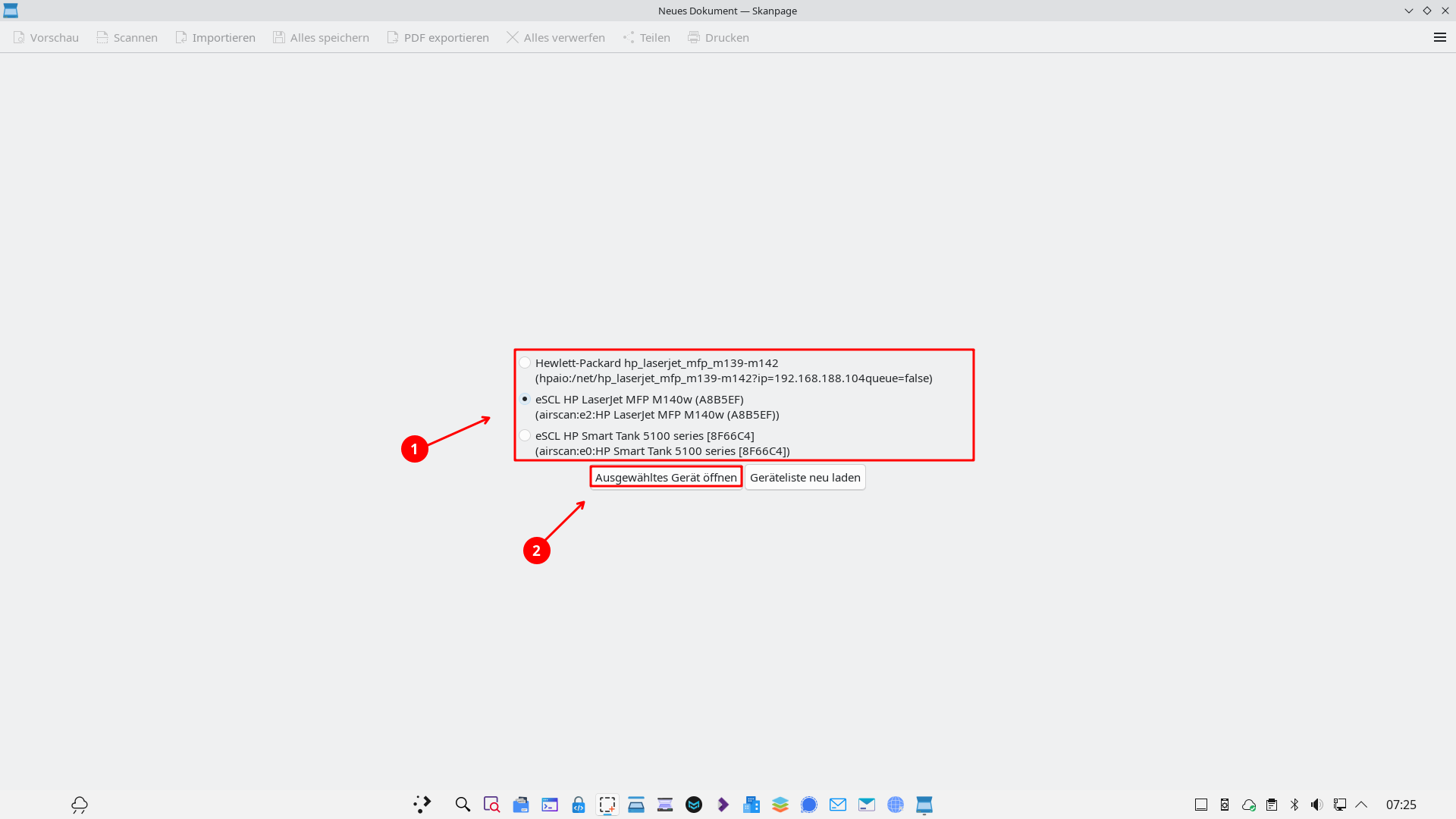Image resolution: width=1456 pixels, height=819 pixels.
Task: Click Geräteliste neu laden button
Action: 805,477
